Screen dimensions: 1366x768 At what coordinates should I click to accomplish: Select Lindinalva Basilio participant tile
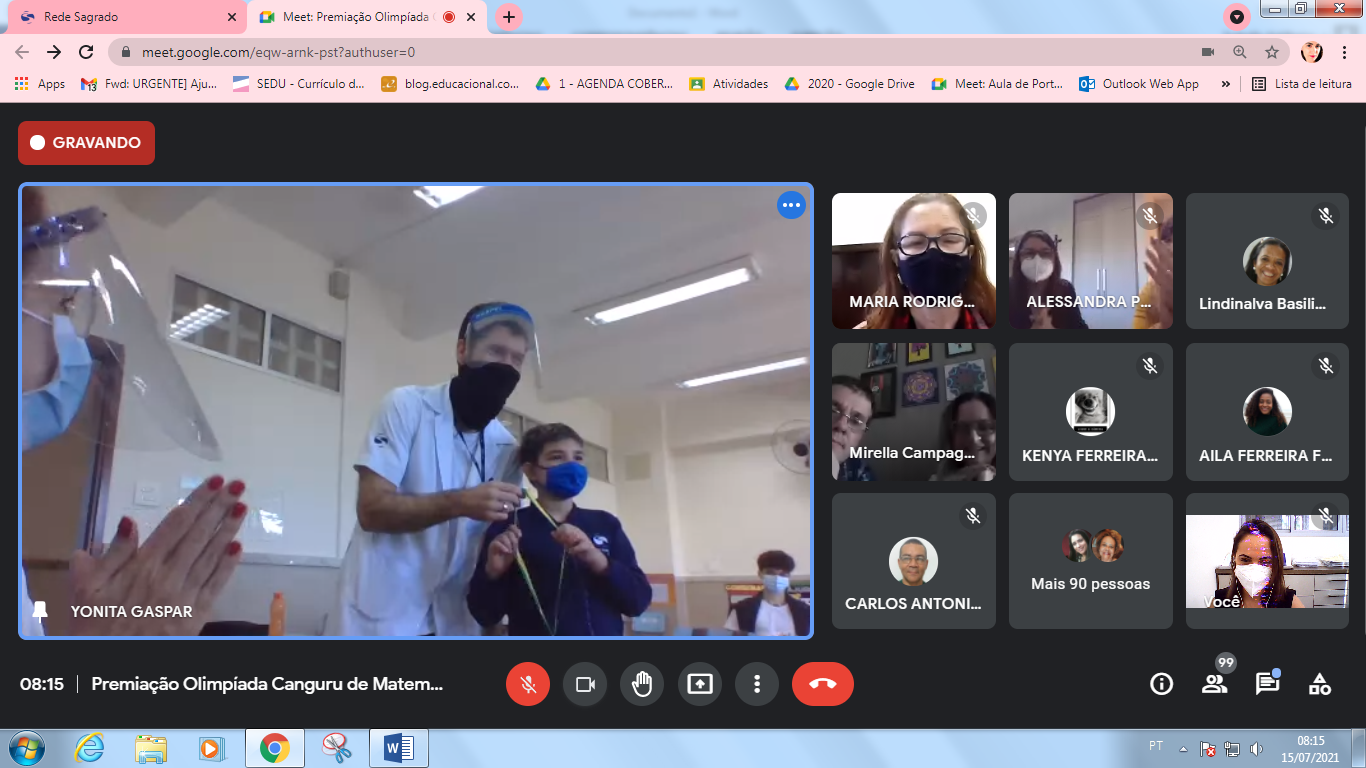pyautogui.click(x=1267, y=261)
